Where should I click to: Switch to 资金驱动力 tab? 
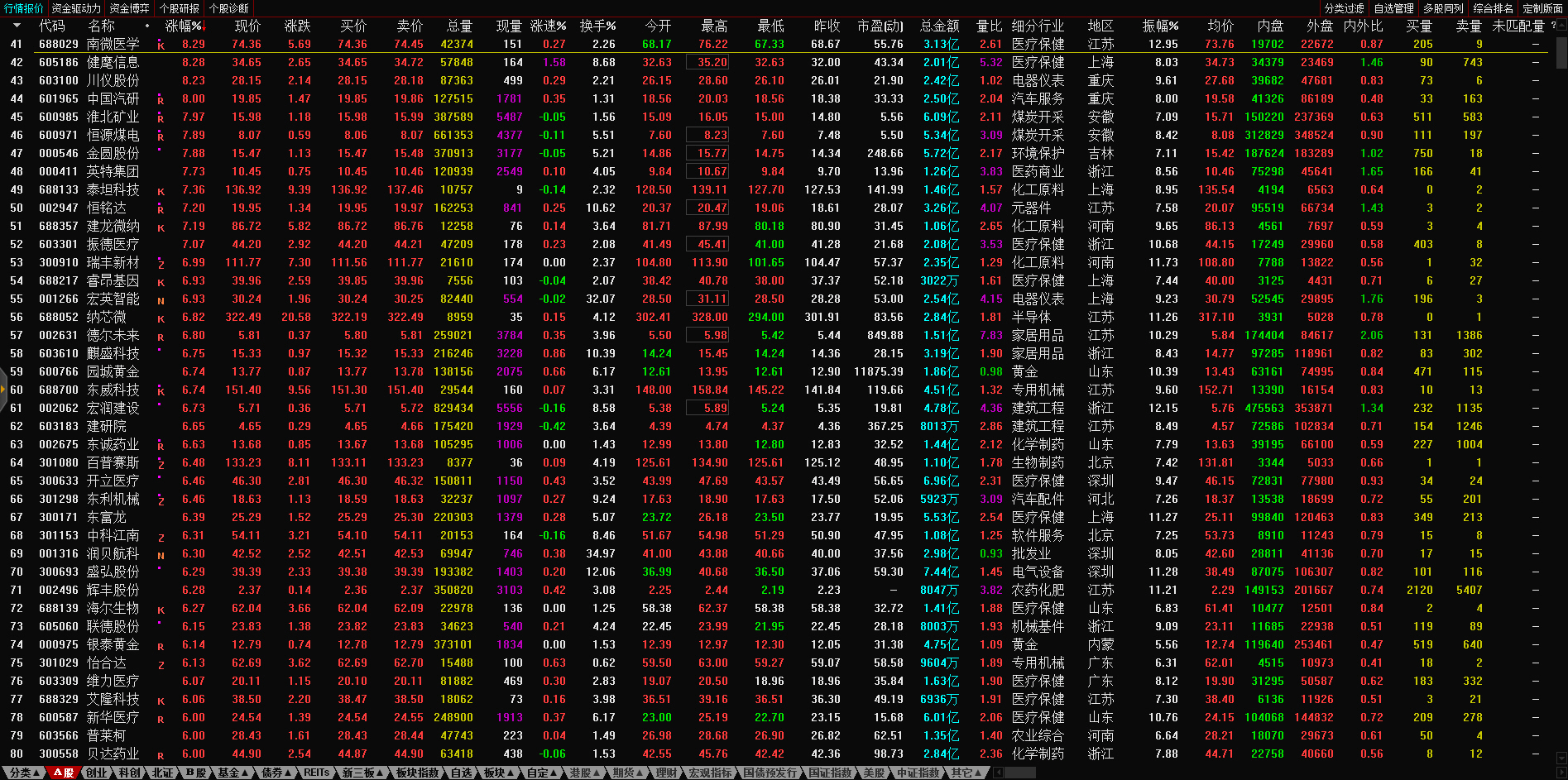(76, 8)
